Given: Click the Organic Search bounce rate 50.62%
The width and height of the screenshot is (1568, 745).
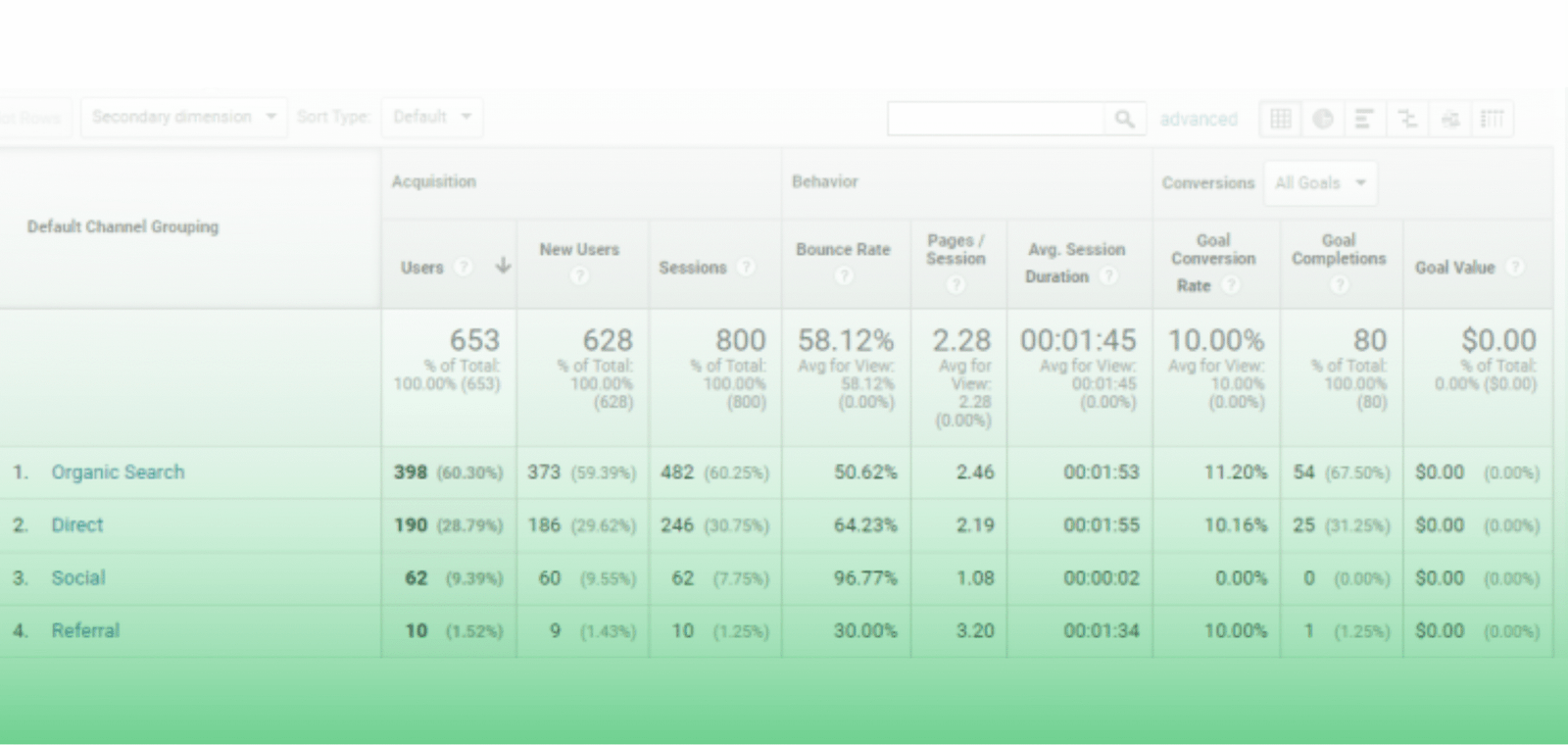Looking at the screenshot, I should [865, 472].
